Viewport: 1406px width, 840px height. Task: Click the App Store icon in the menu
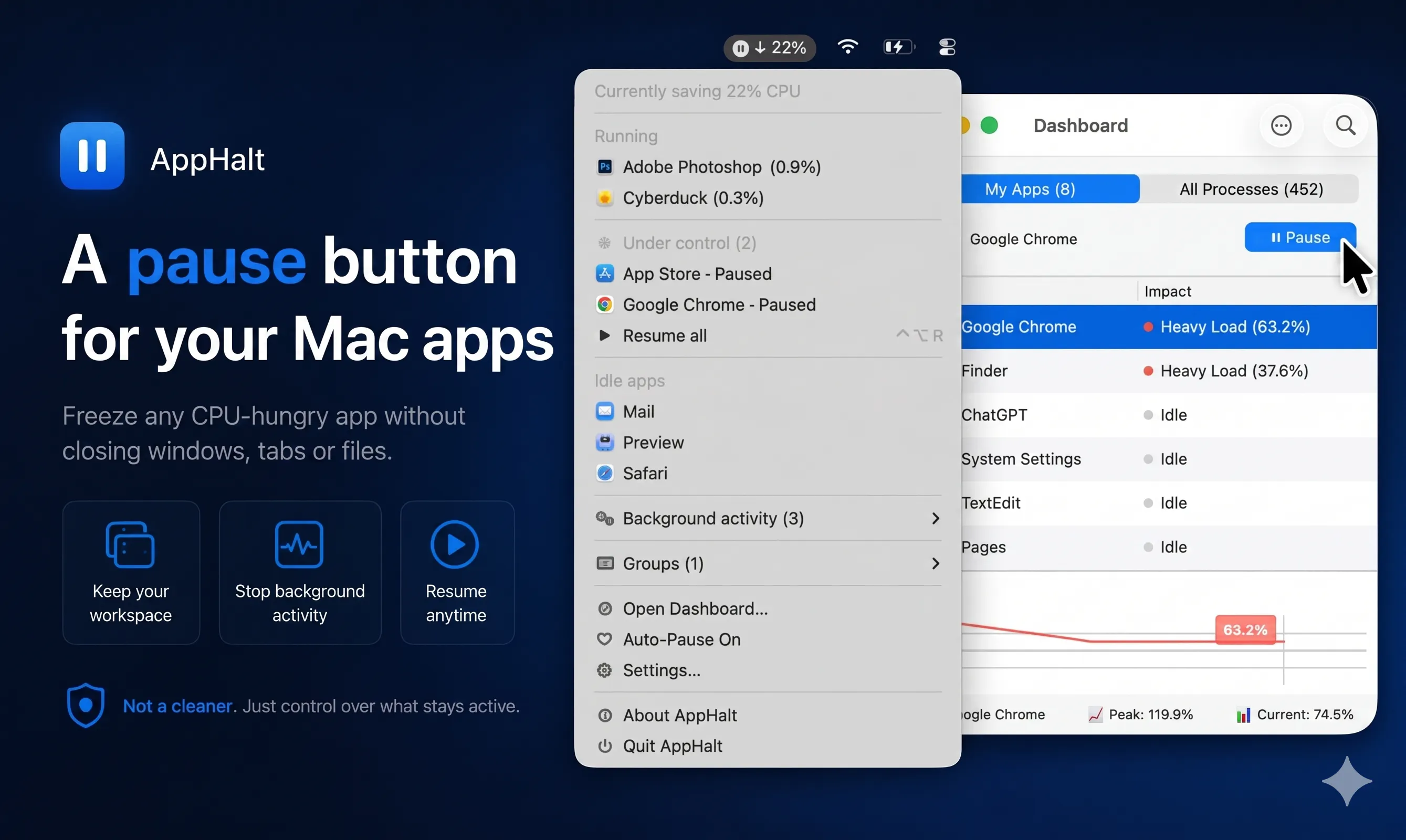[x=604, y=274]
